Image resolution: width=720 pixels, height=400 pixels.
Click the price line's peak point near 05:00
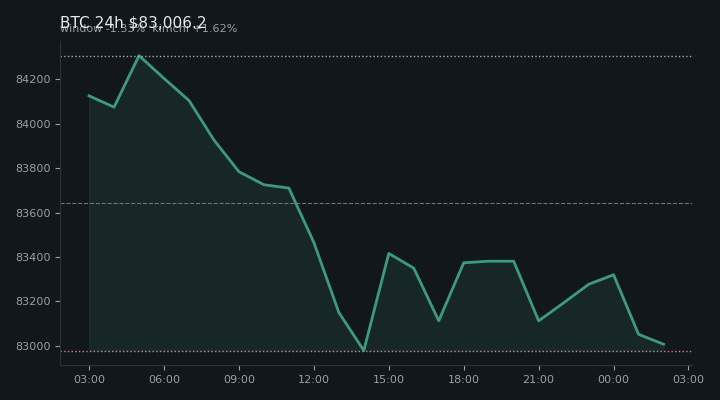pyautogui.click(x=139, y=56)
